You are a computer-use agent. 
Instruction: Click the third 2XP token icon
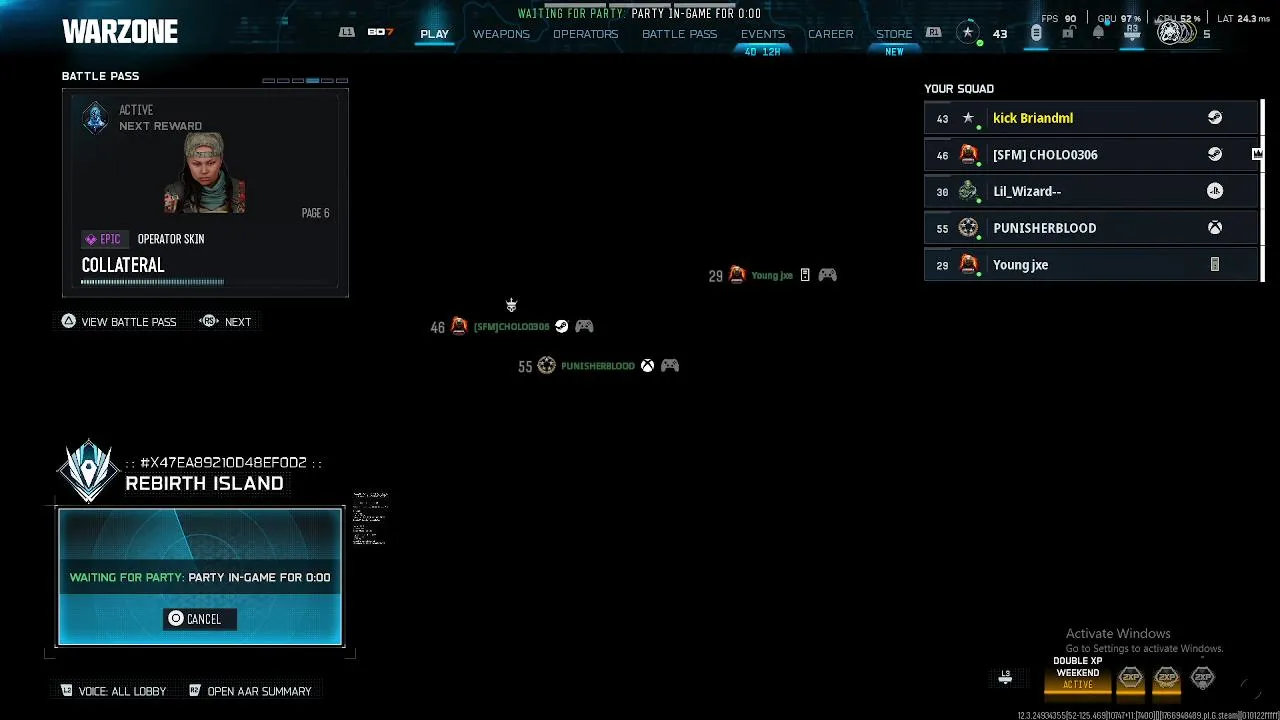click(1202, 678)
